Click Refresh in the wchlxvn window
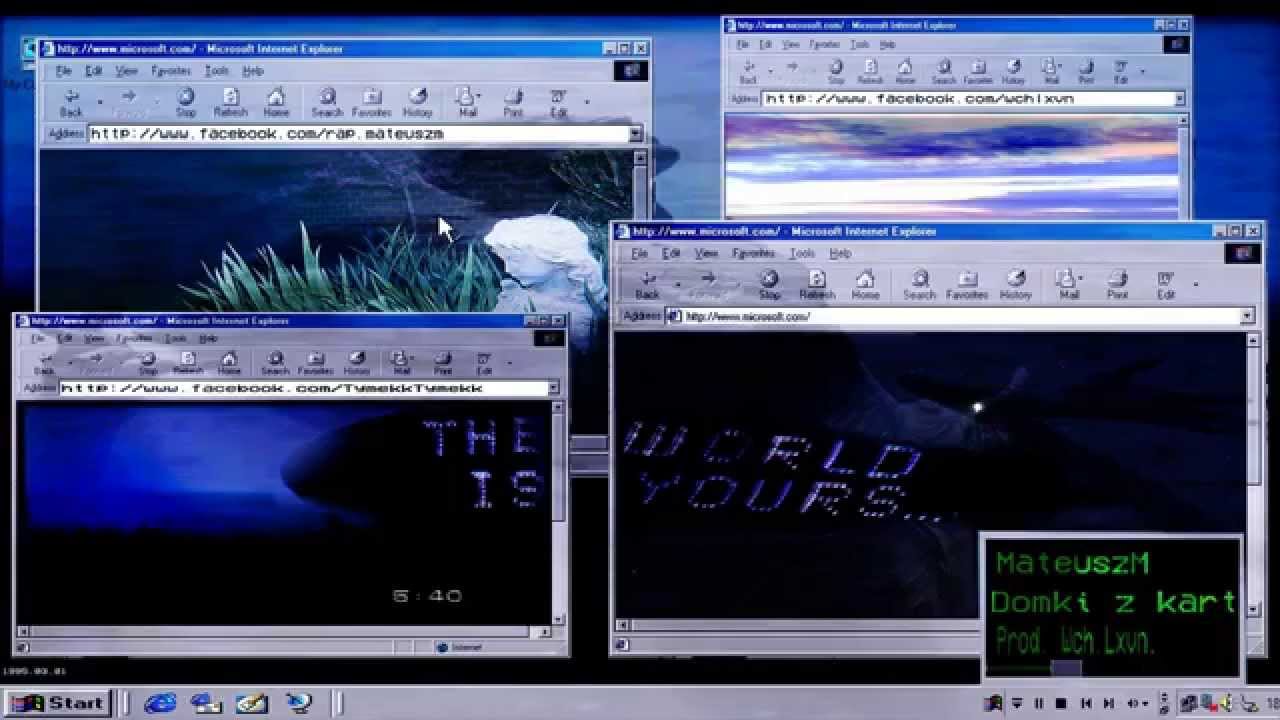Screen dimensions: 1280x720 pyautogui.click(x=870, y=72)
